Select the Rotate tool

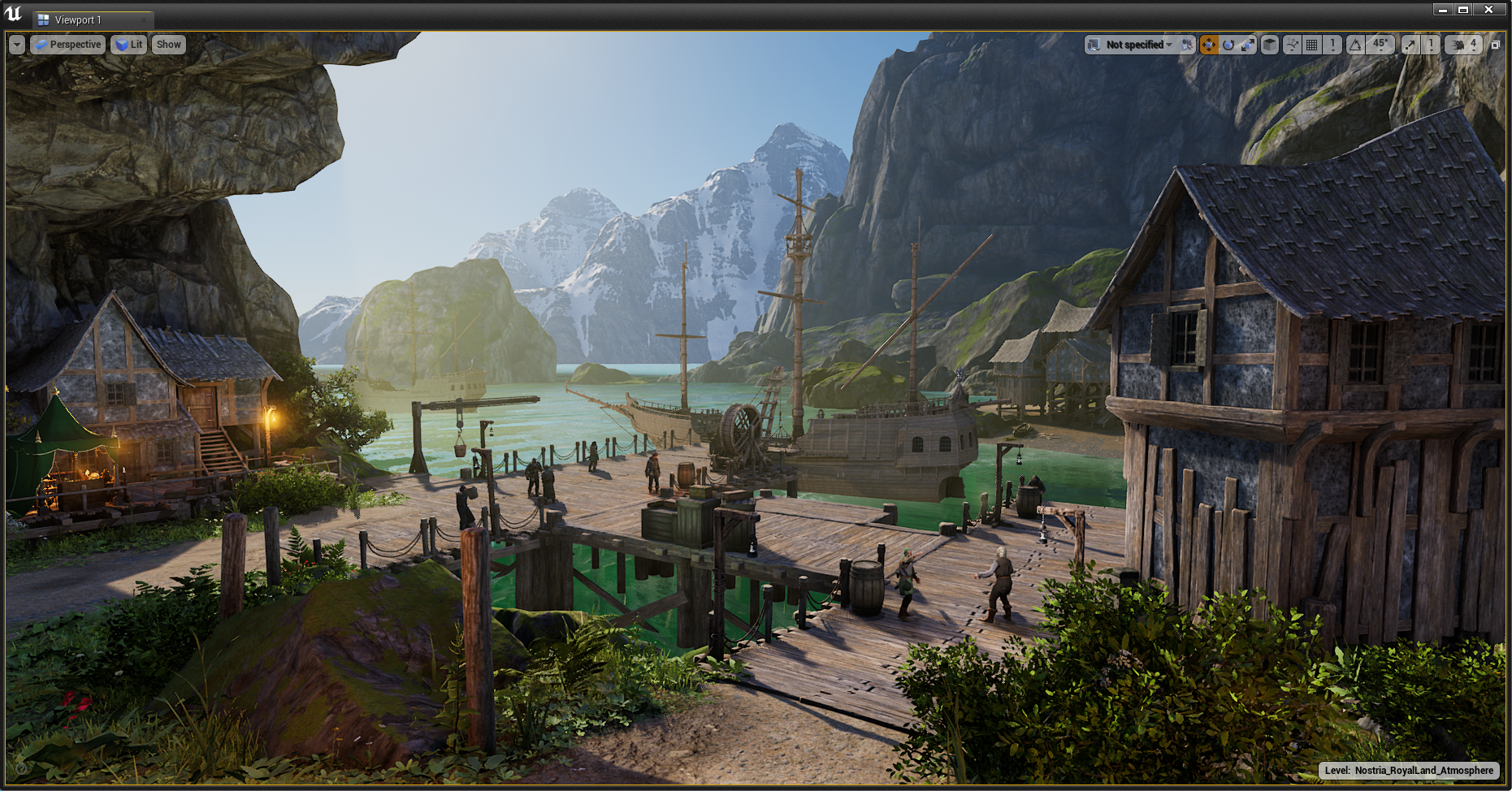click(x=1228, y=45)
